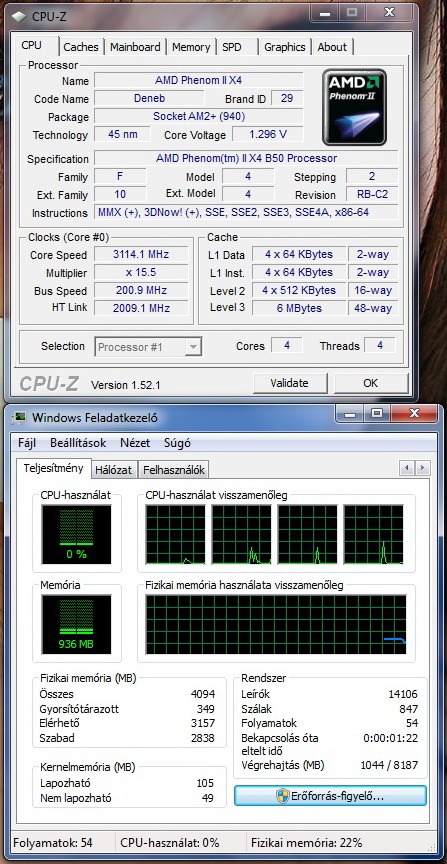The width and height of the screenshot is (447, 864).
Task: Open the Fájl menu
Action: pyautogui.click(x=27, y=443)
